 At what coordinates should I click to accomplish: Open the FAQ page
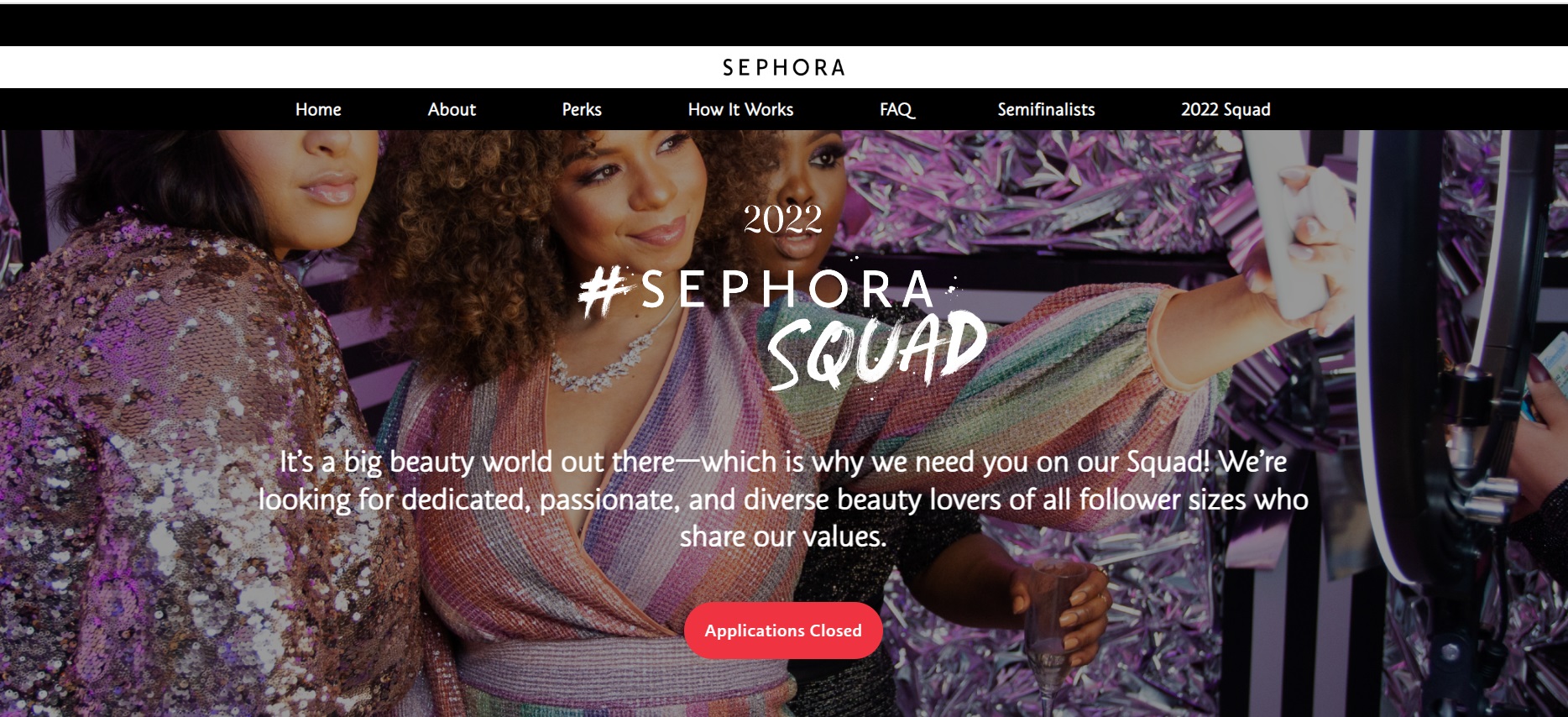pos(896,109)
